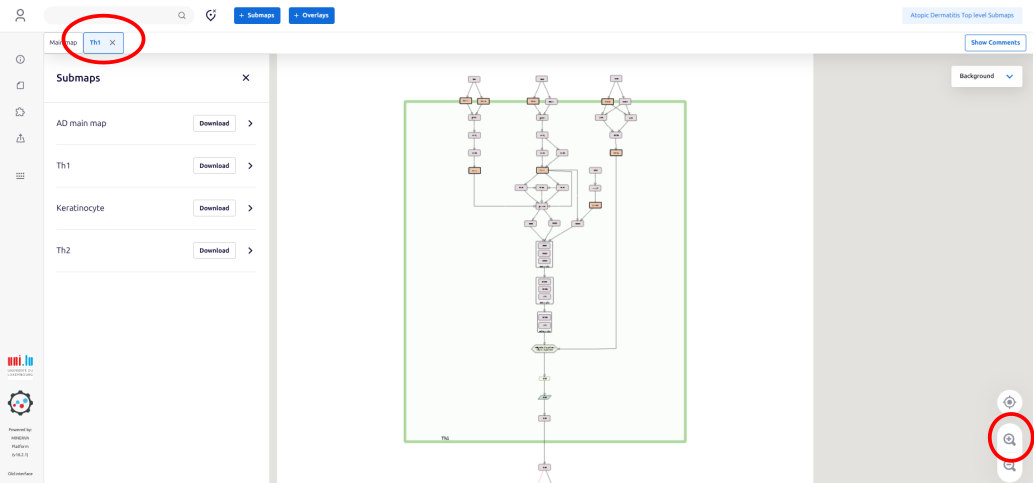Open the legend icon in sidebar
The width and height of the screenshot is (1034, 483).
[21, 175]
